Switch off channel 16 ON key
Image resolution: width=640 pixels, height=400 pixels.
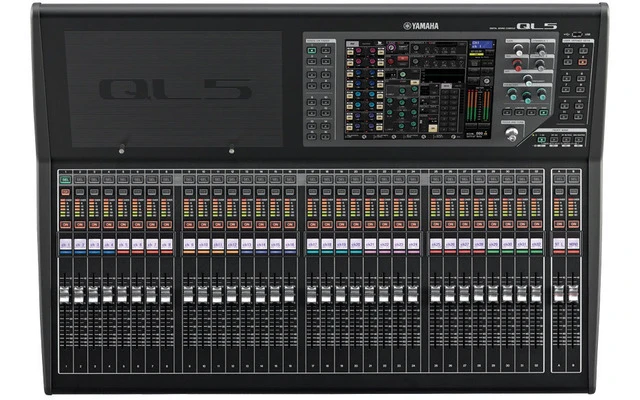pos(290,225)
